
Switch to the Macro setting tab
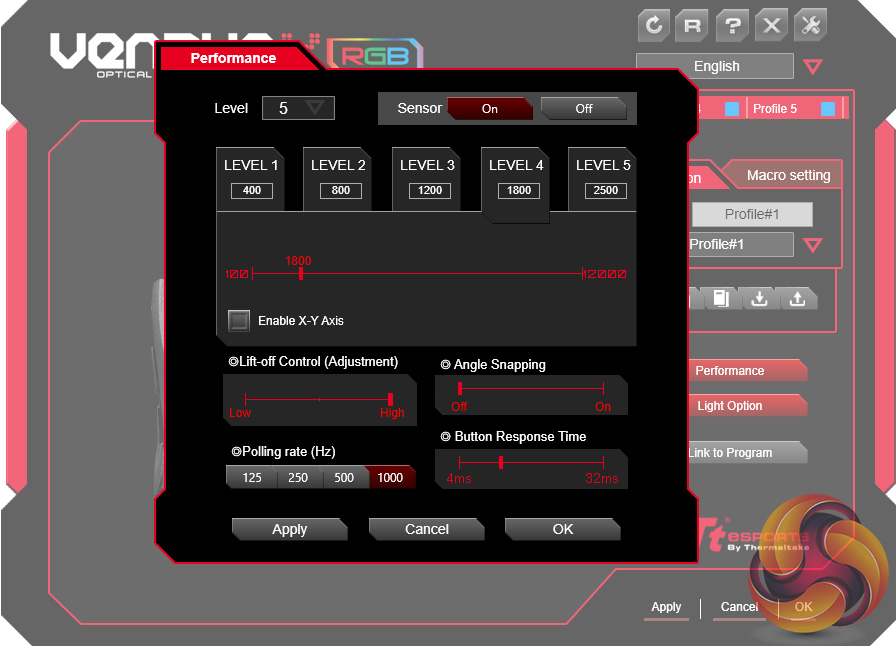[787, 175]
